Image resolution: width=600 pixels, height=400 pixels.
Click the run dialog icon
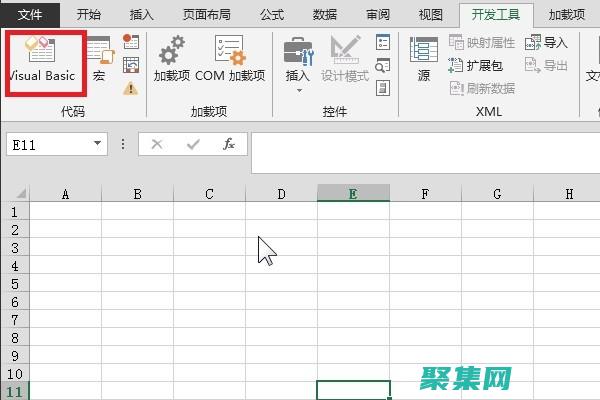coord(383,88)
